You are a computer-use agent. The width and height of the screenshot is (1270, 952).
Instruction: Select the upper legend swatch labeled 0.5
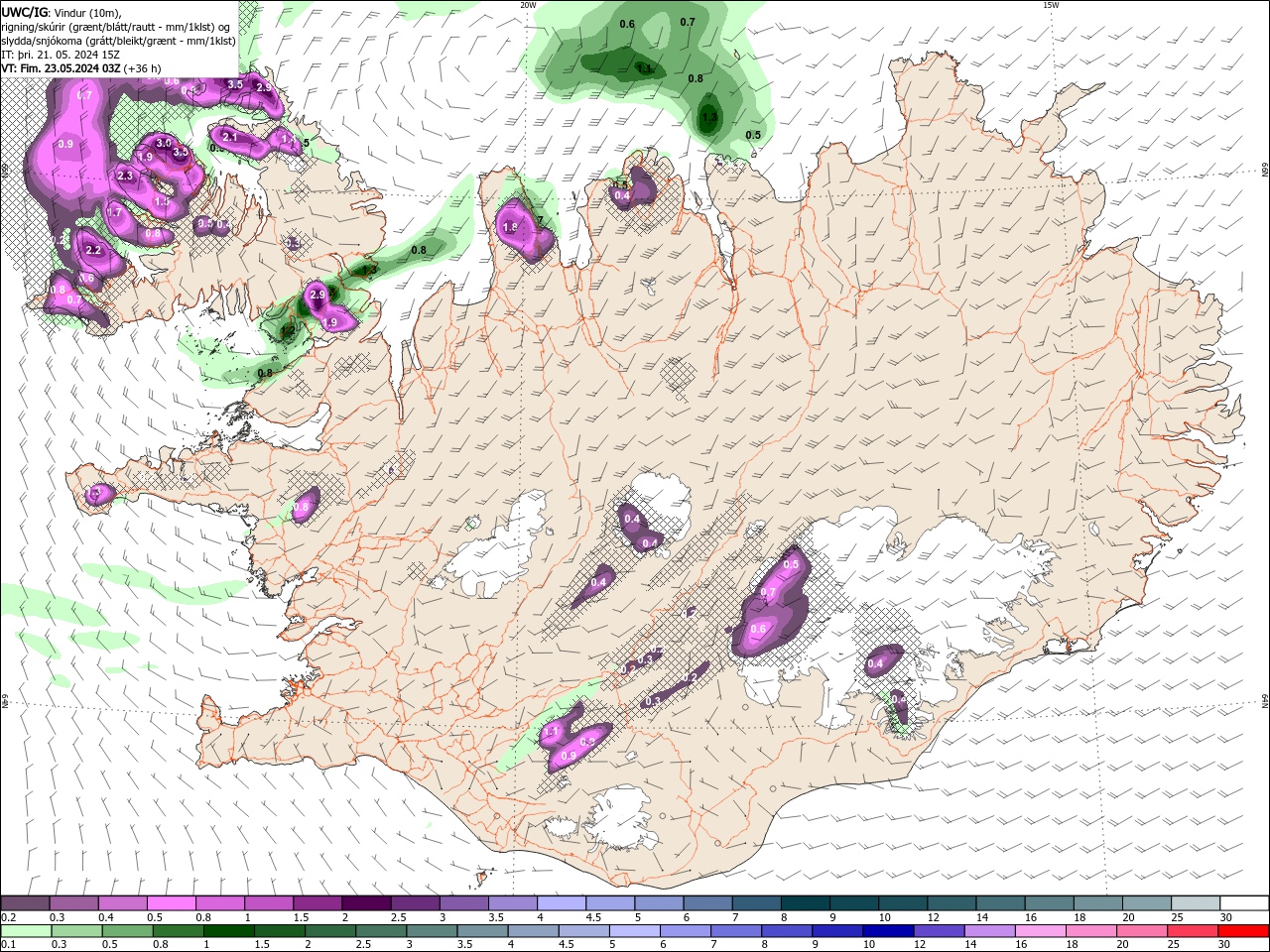click(171, 903)
